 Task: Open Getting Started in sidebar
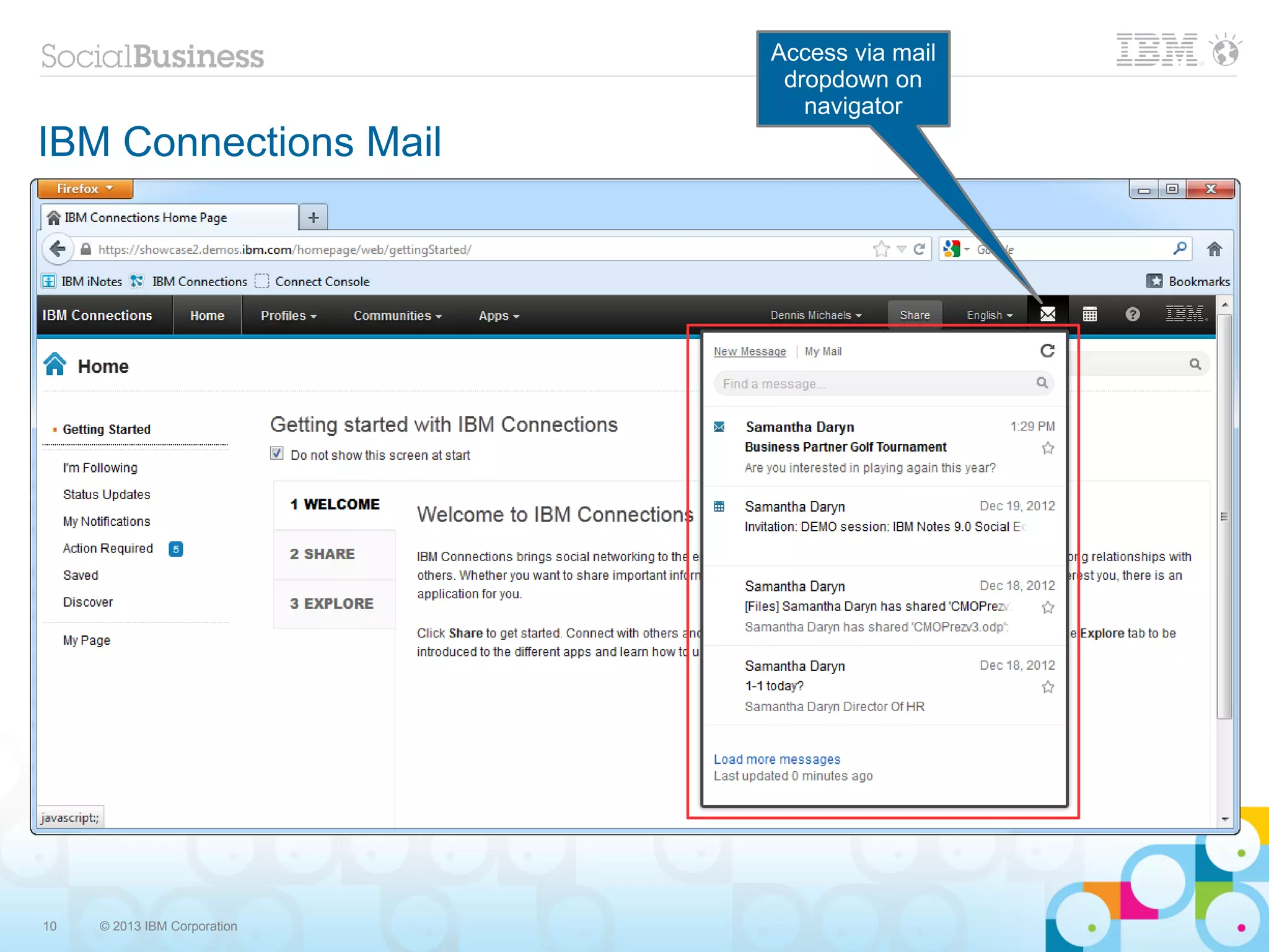coord(107,429)
